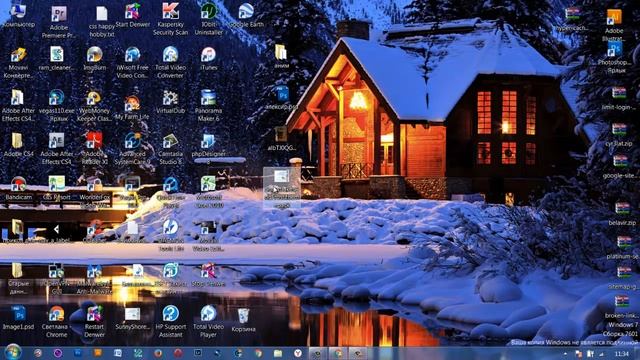Launch the Stop Denwer shortcut
This screenshot has width=640, height=360.
[x=208, y=275]
